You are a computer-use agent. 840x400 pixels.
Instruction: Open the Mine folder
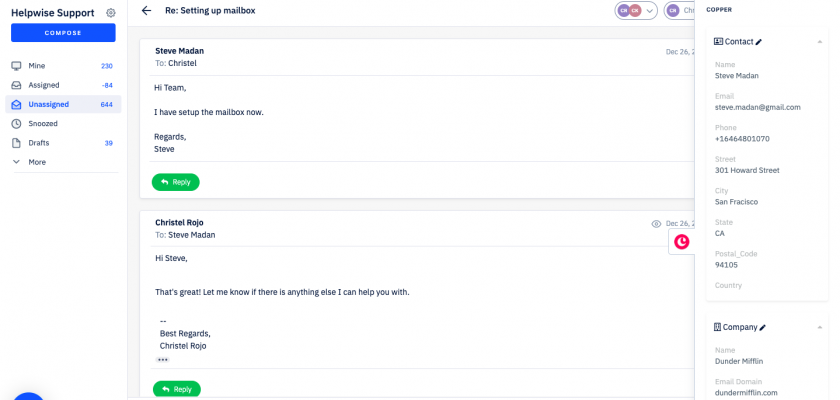click(37, 66)
